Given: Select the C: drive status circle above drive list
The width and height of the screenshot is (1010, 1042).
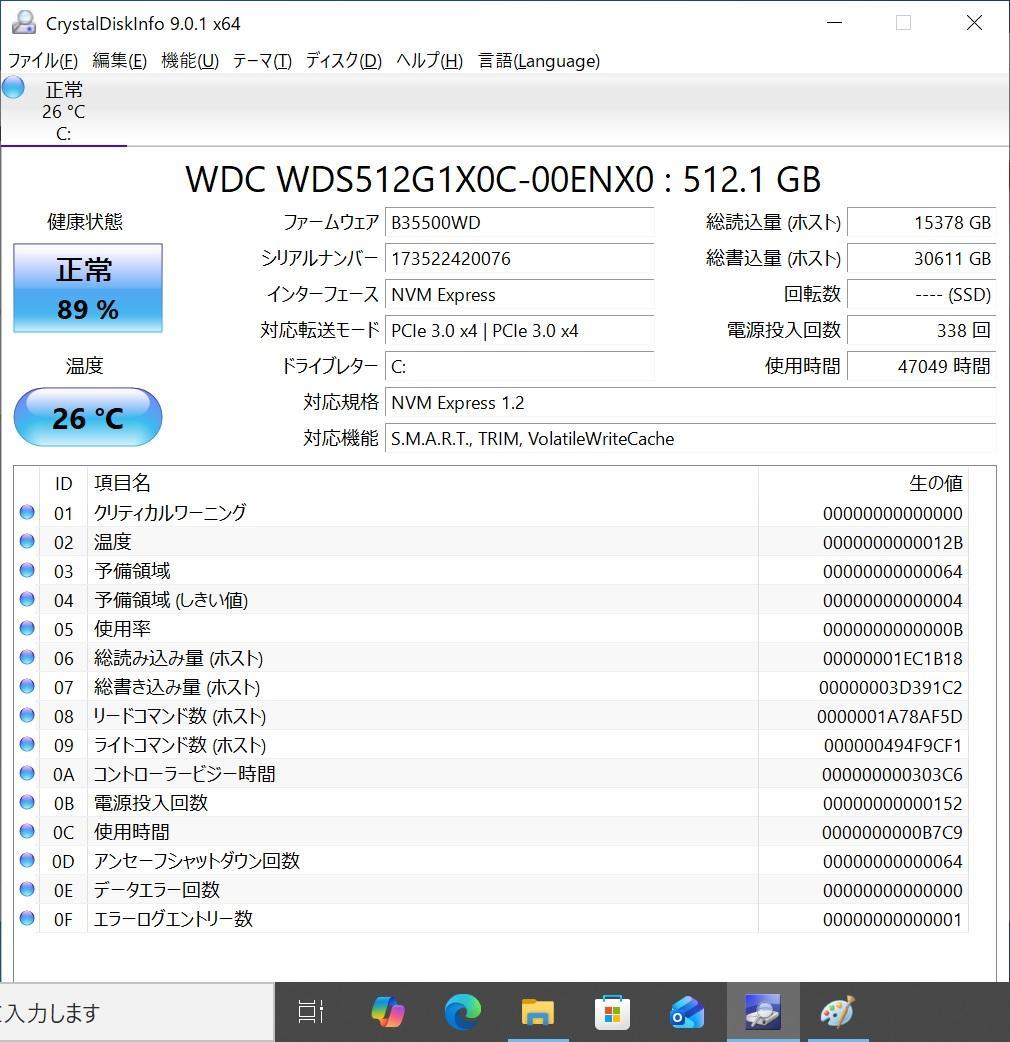Looking at the screenshot, I should click(13, 88).
